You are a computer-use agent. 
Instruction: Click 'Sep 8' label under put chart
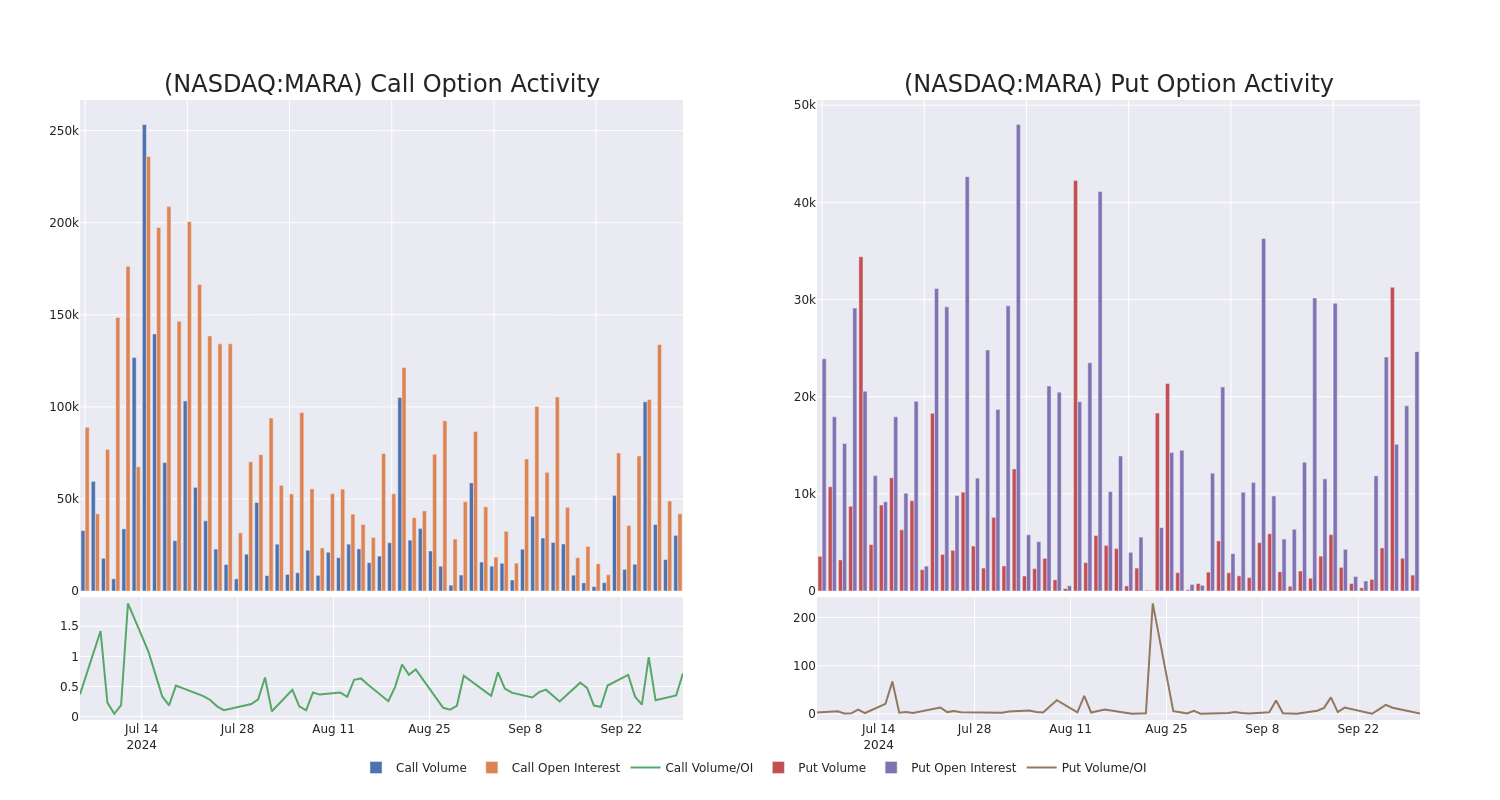tap(1262, 729)
